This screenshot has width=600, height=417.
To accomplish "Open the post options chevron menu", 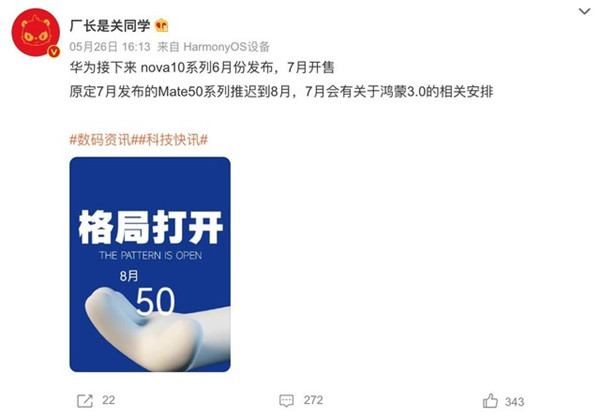I will 584,11.
